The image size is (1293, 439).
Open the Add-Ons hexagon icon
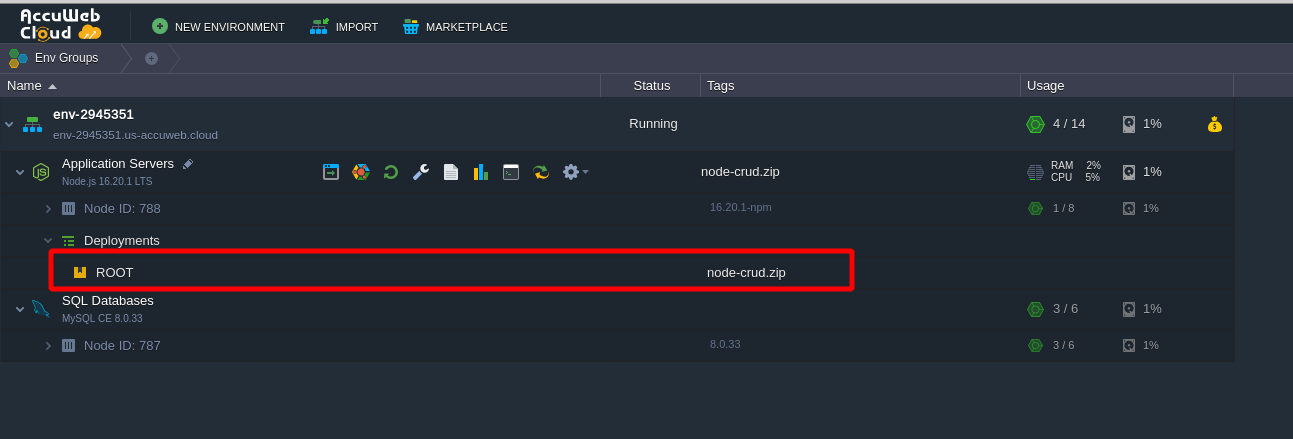[x=361, y=172]
